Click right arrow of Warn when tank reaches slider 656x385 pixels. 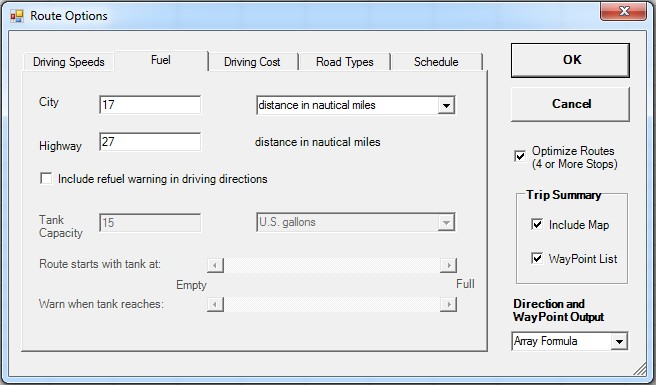click(x=448, y=304)
